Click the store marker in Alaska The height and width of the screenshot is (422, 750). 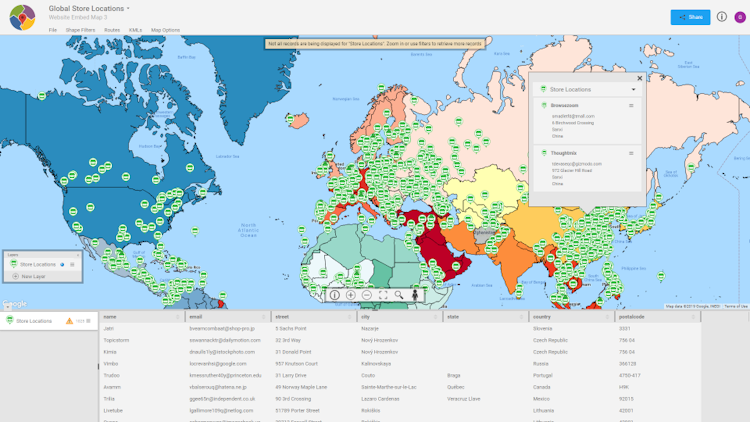coord(42,96)
